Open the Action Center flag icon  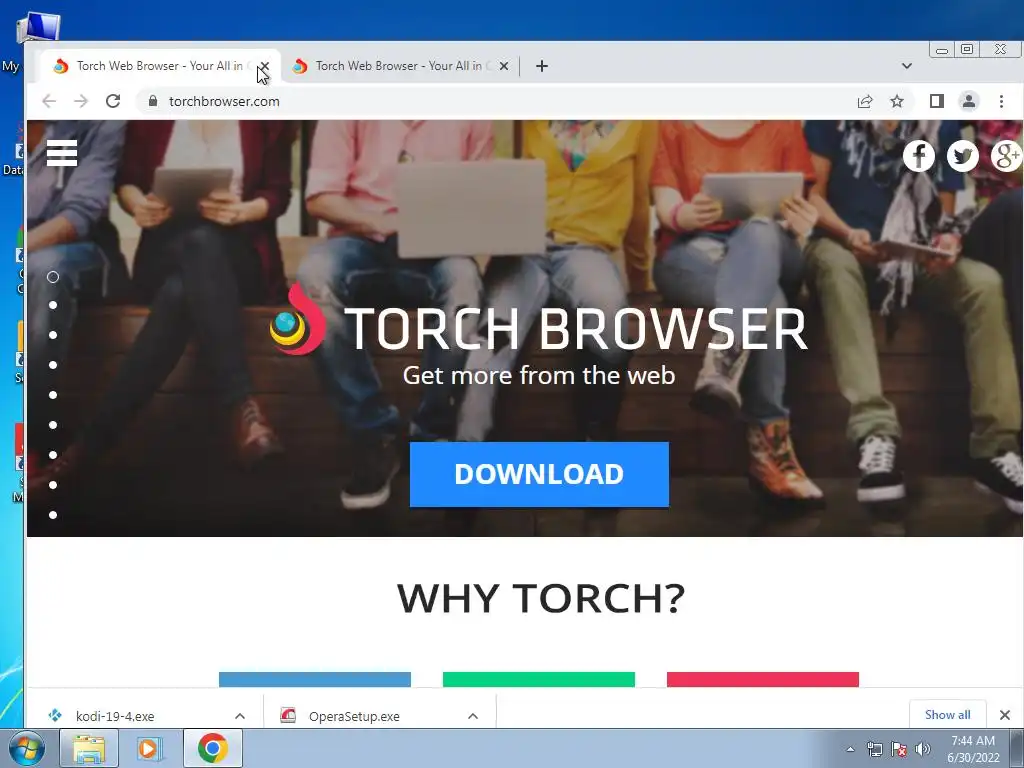pos(899,749)
